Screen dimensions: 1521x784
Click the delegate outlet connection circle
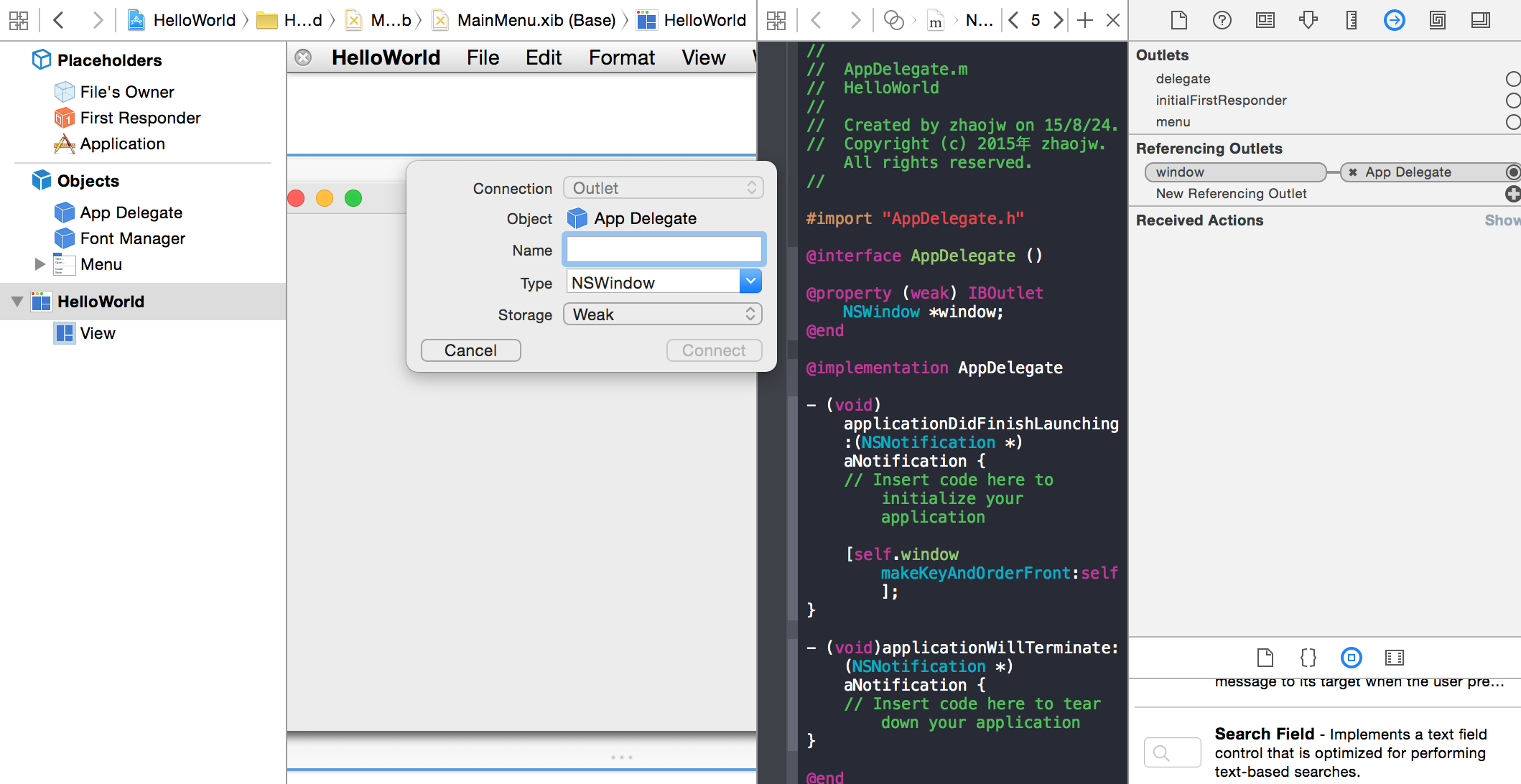click(1512, 79)
